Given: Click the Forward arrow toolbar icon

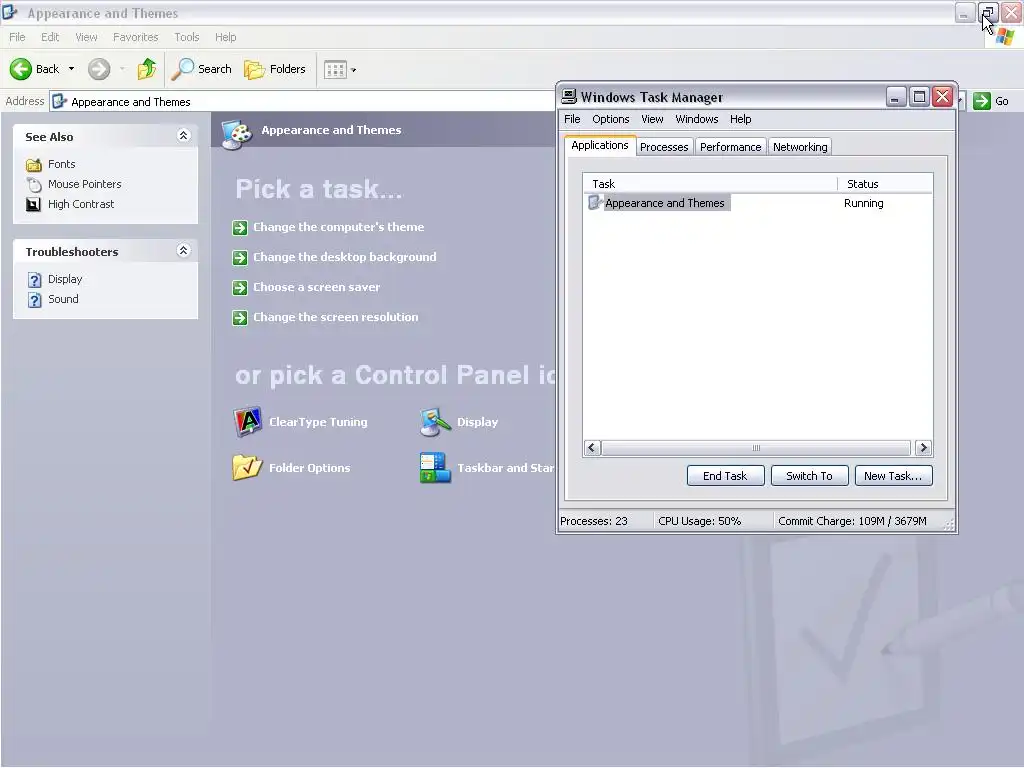Looking at the screenshot, I should point(99,69).
